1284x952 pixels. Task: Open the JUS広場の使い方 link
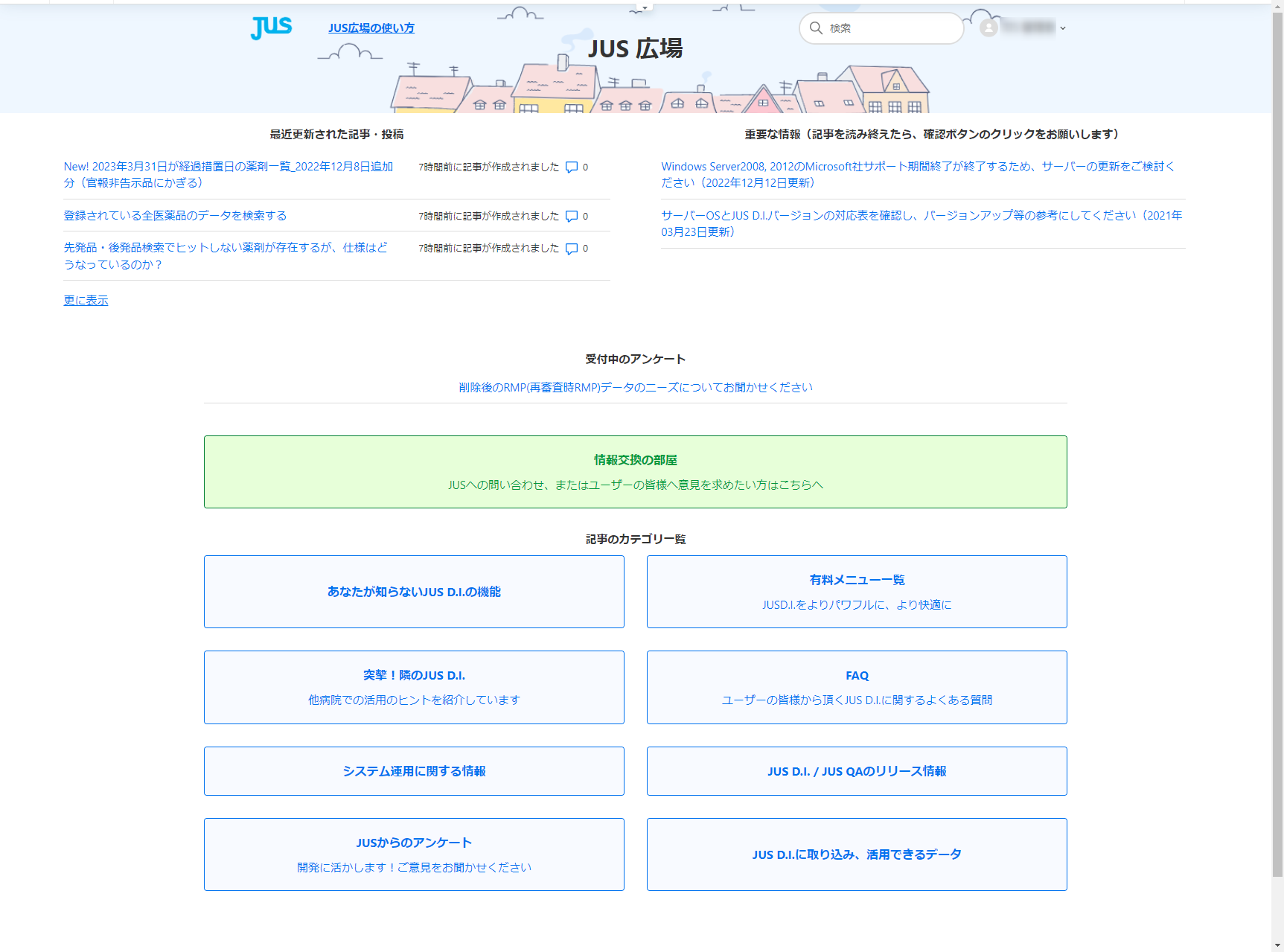[371, 28]
